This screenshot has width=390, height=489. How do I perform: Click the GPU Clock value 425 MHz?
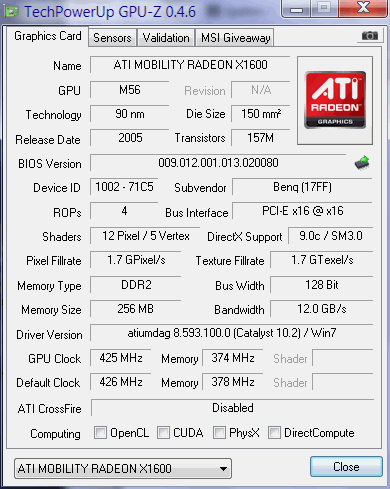click(121, 358)
